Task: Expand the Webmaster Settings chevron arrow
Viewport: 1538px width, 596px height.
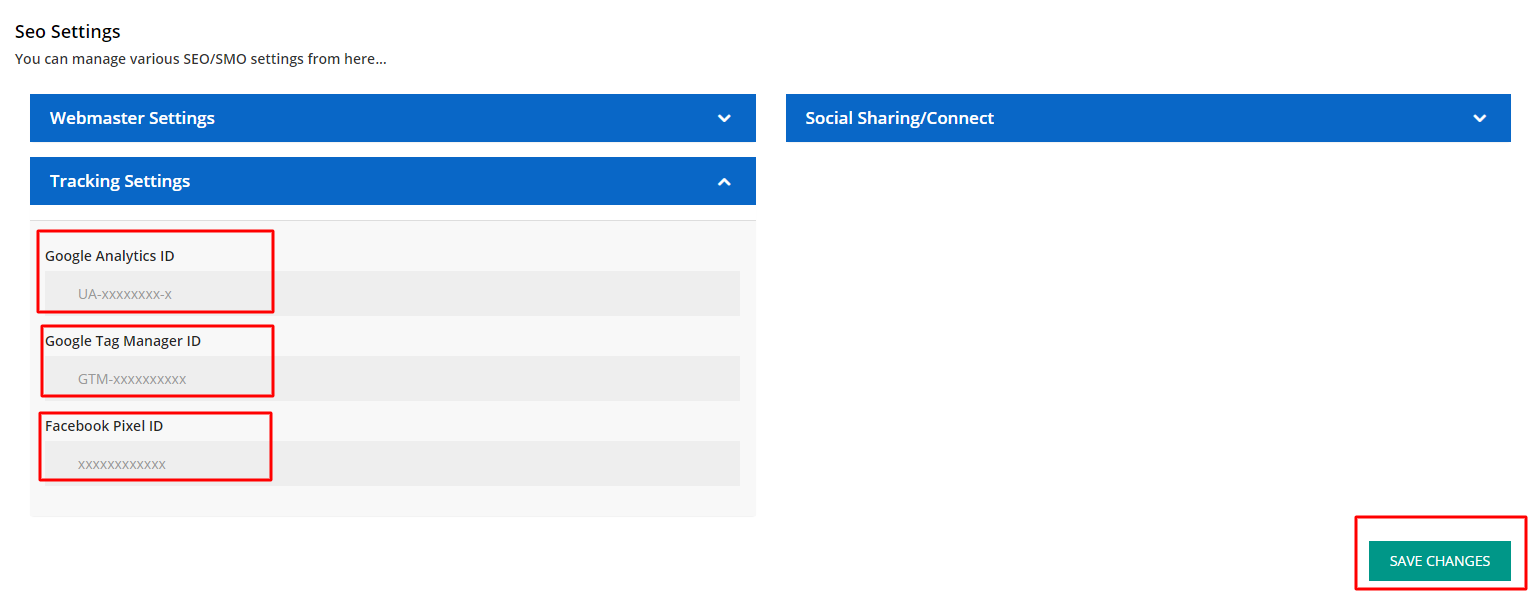Action: (x=724, y=118)
